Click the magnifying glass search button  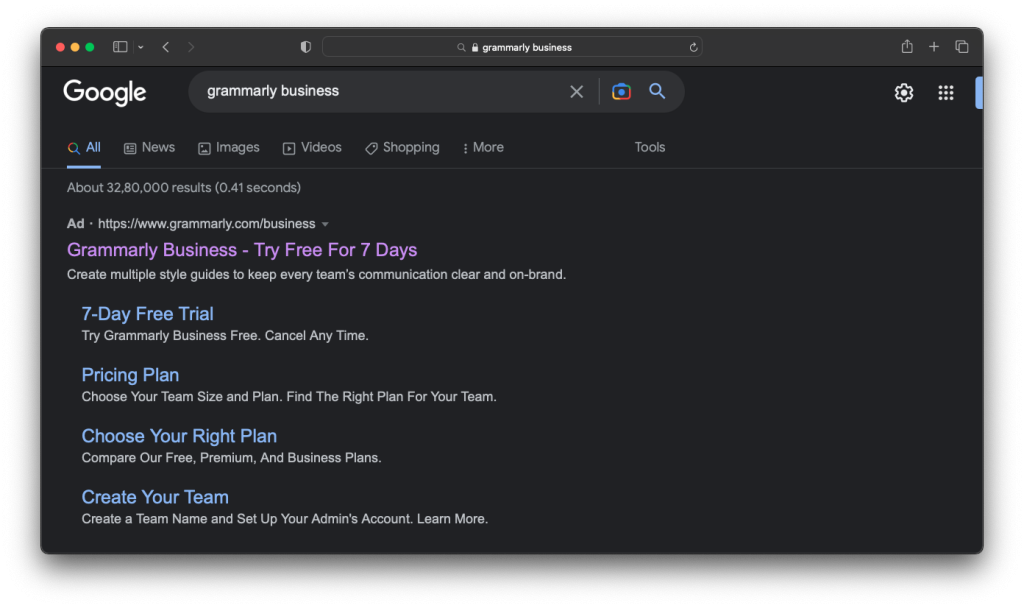pyautogui.click(x=657, y=91)
